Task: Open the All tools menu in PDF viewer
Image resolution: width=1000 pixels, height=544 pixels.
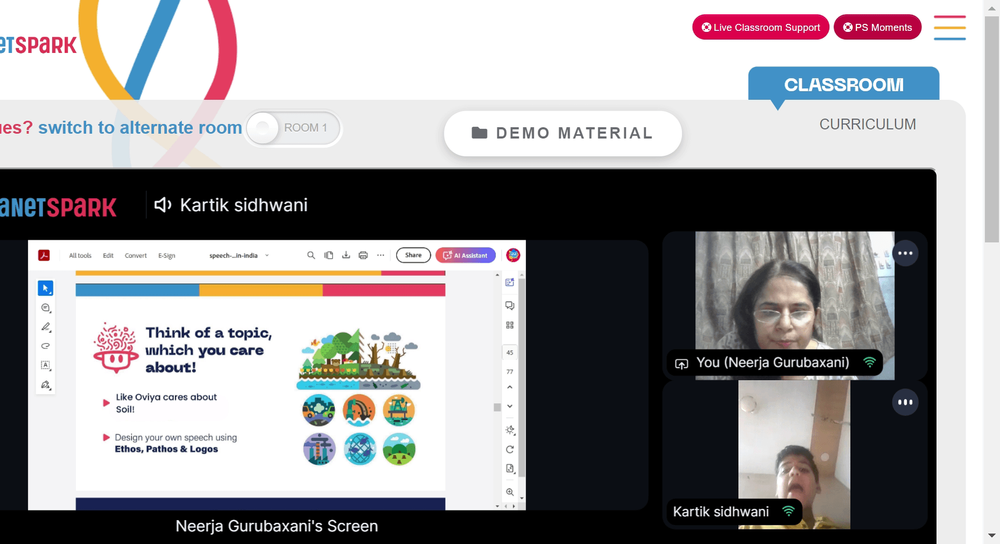Action: [x=80, y=255]
